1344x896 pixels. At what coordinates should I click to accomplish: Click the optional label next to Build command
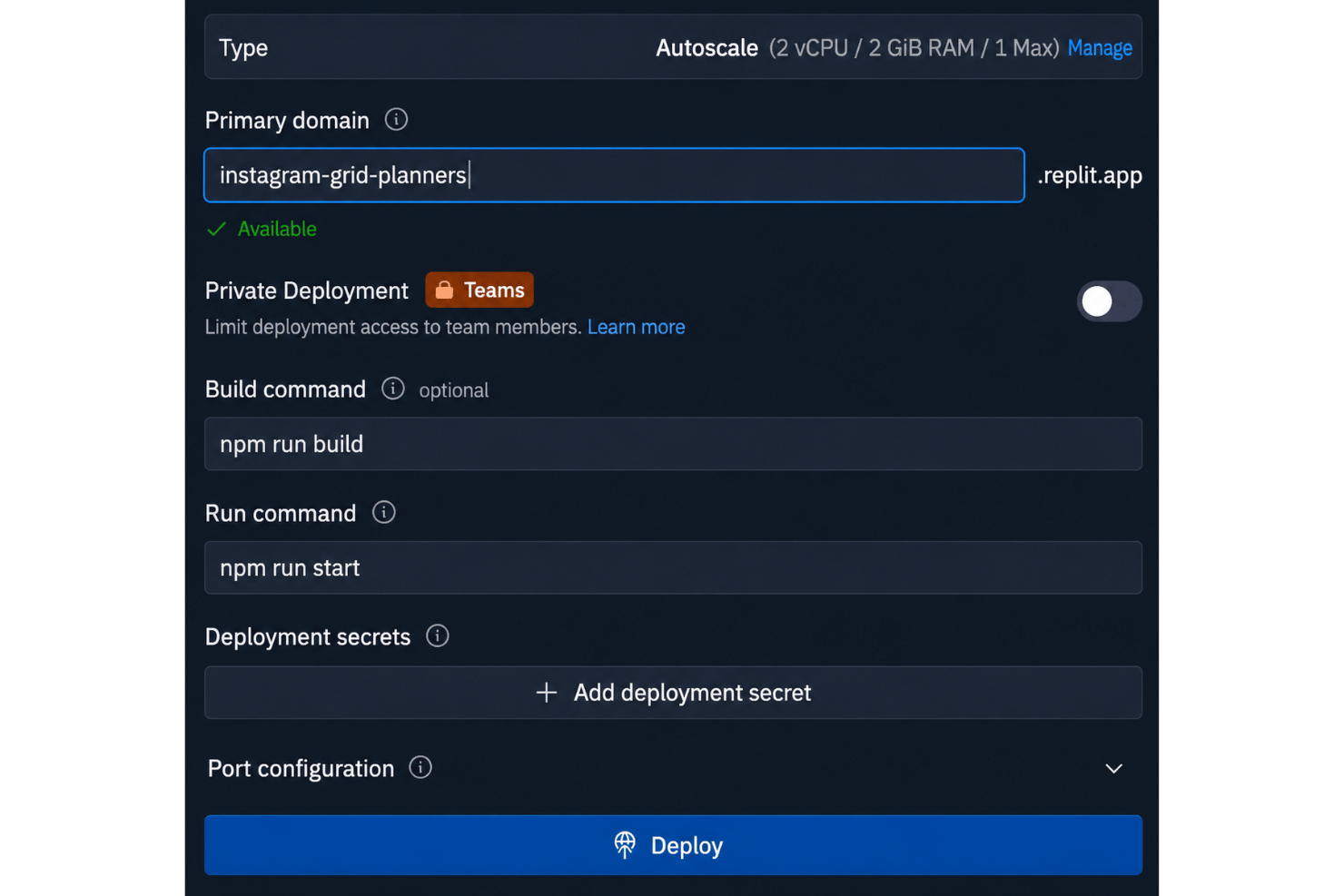(454, 390)
